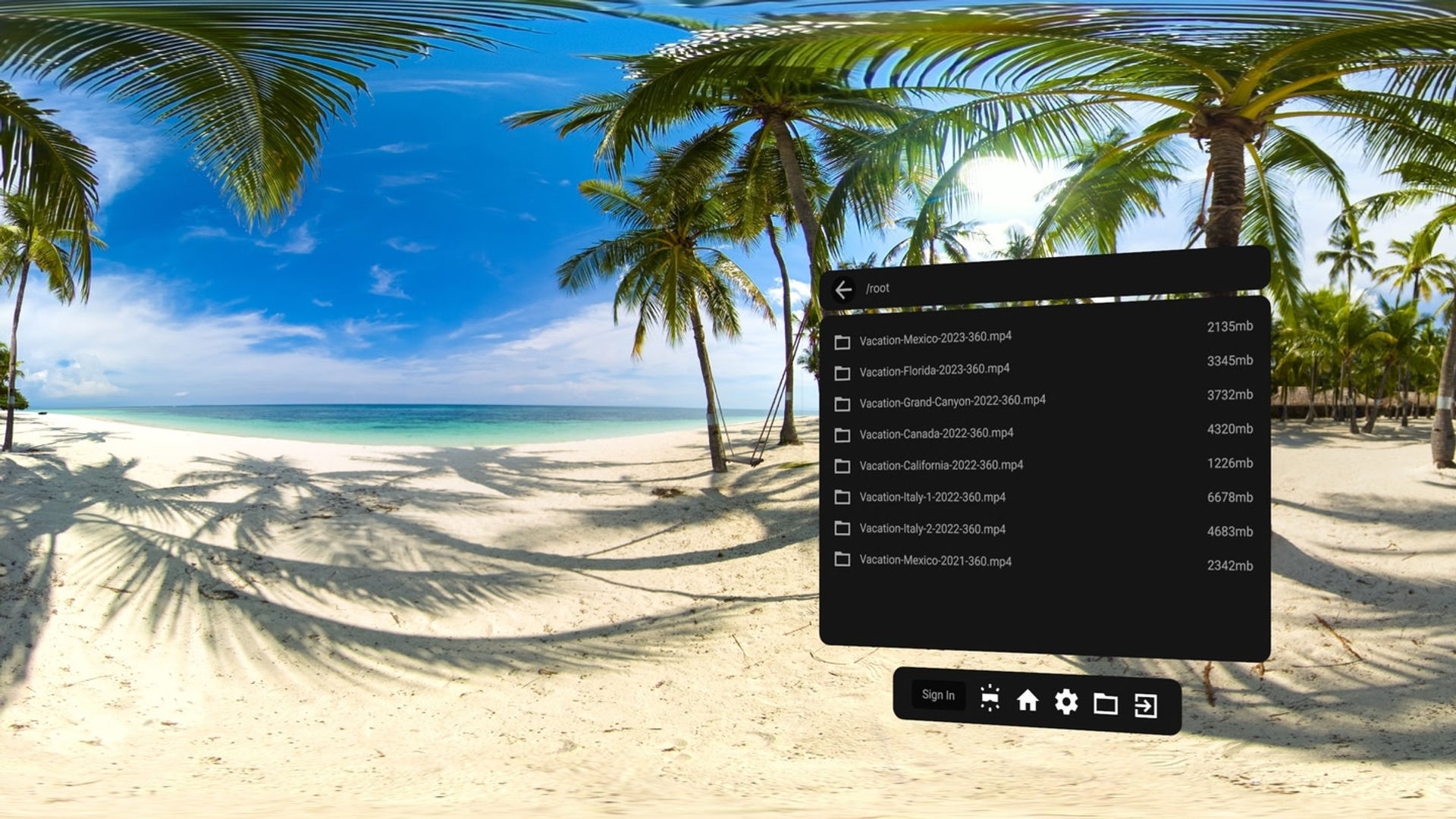Open file browser folder icon in toolbar
The height and width of the screenshot is (819, 1456).
click(1106, 704)
